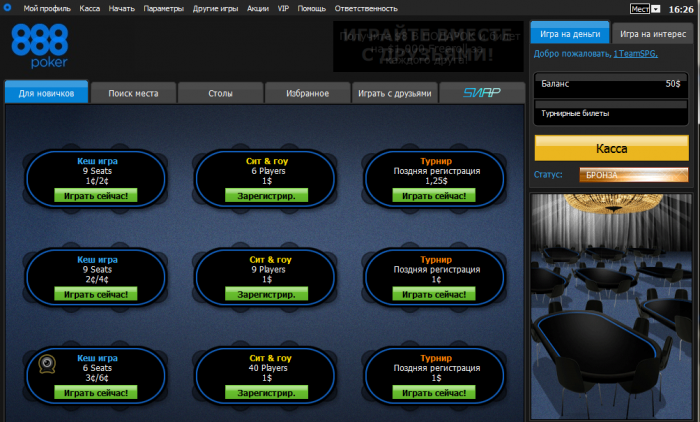Click the blue circle app icon in menu bar
Viewport: 700px width, 422px height.
[x=7, y=8]
